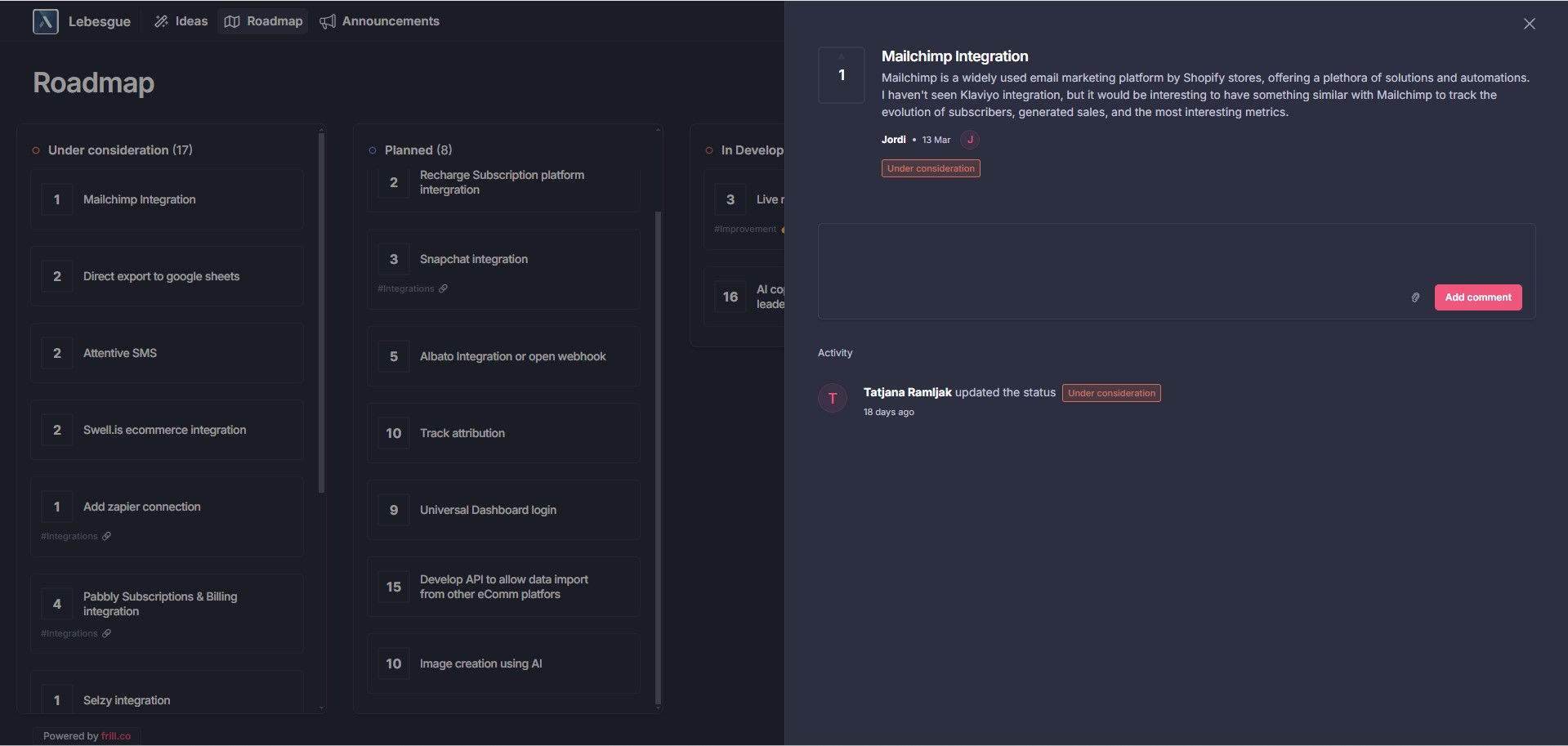Viewport: 1568px width, 746px height.
Task: Click the vote count on Image creation using AI
Action: (x=394, y=663)
